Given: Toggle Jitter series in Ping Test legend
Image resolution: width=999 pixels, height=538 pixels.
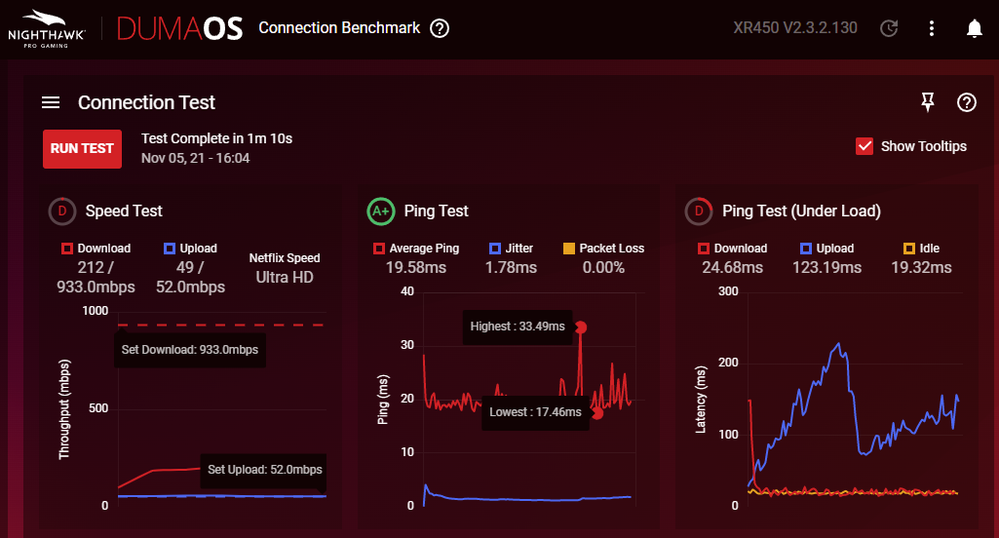Looking at the screenshot, I should click(495, 248).
